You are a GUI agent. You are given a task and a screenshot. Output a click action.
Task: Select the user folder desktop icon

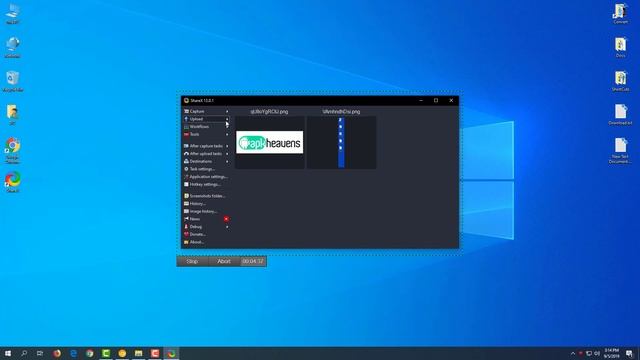(13, 115)
